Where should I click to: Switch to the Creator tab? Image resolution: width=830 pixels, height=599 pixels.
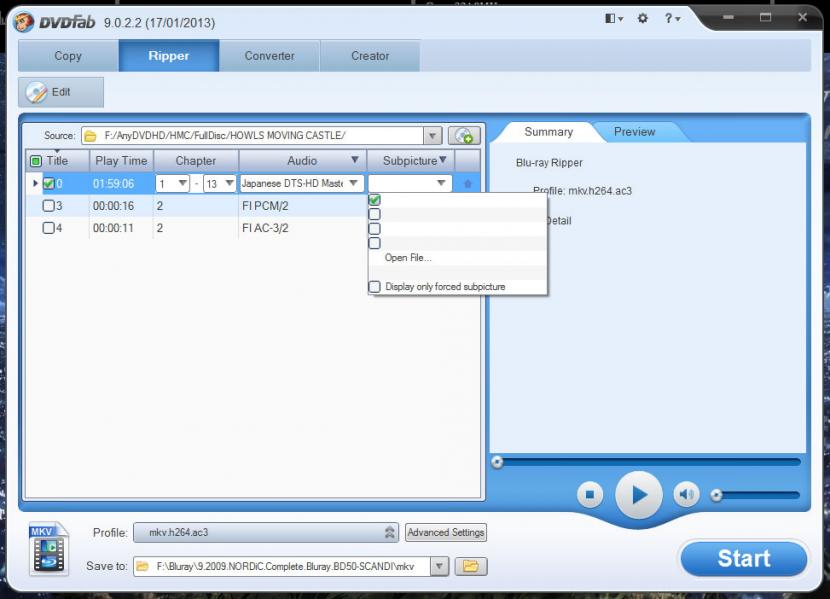[370, 56]
